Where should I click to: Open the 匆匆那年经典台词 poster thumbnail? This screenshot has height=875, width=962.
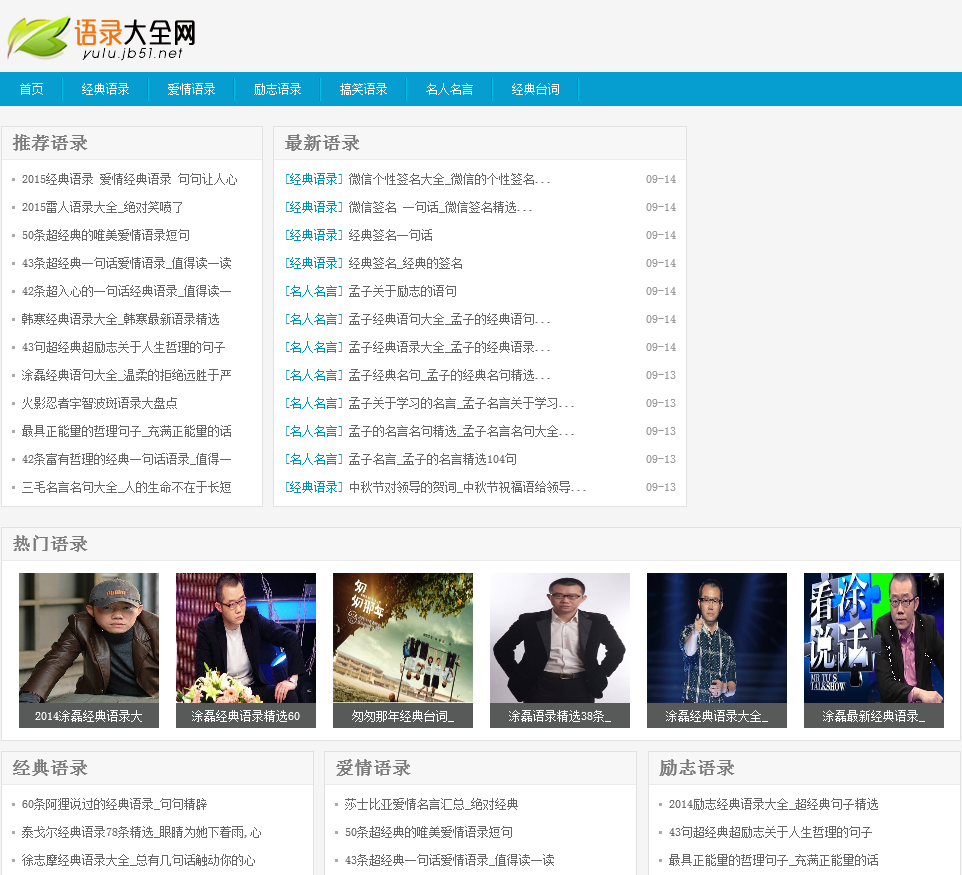click(x=402, y=638)
